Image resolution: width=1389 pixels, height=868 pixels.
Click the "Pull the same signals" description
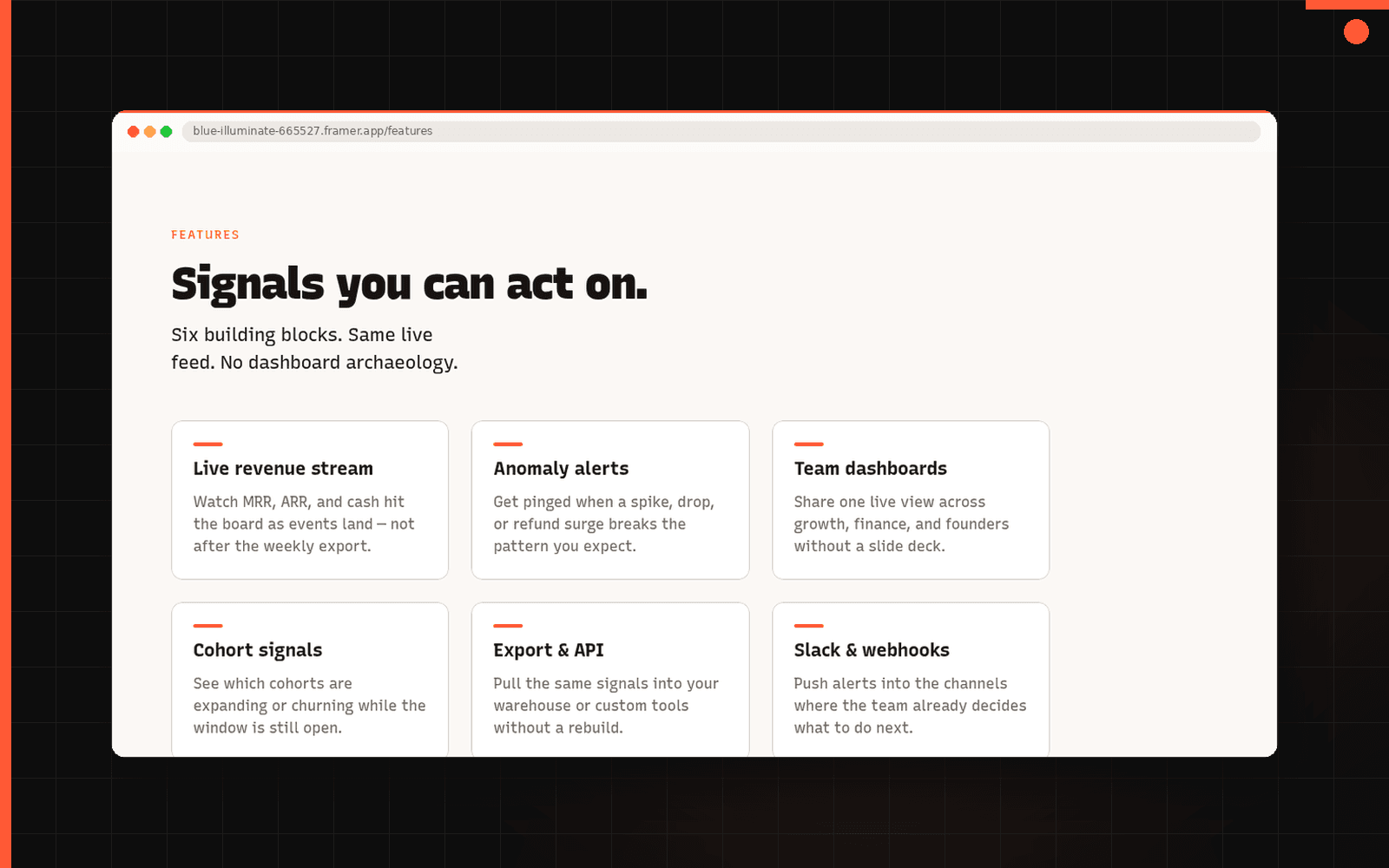(606, 706)
